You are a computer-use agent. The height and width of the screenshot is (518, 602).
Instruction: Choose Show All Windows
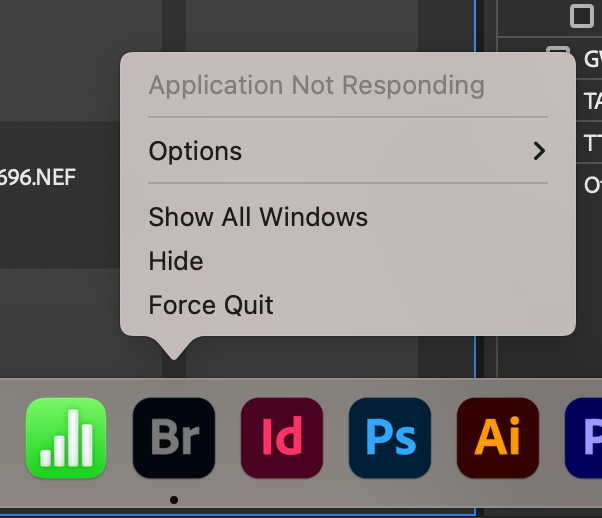pyautogui.click(x=258, y=217)
